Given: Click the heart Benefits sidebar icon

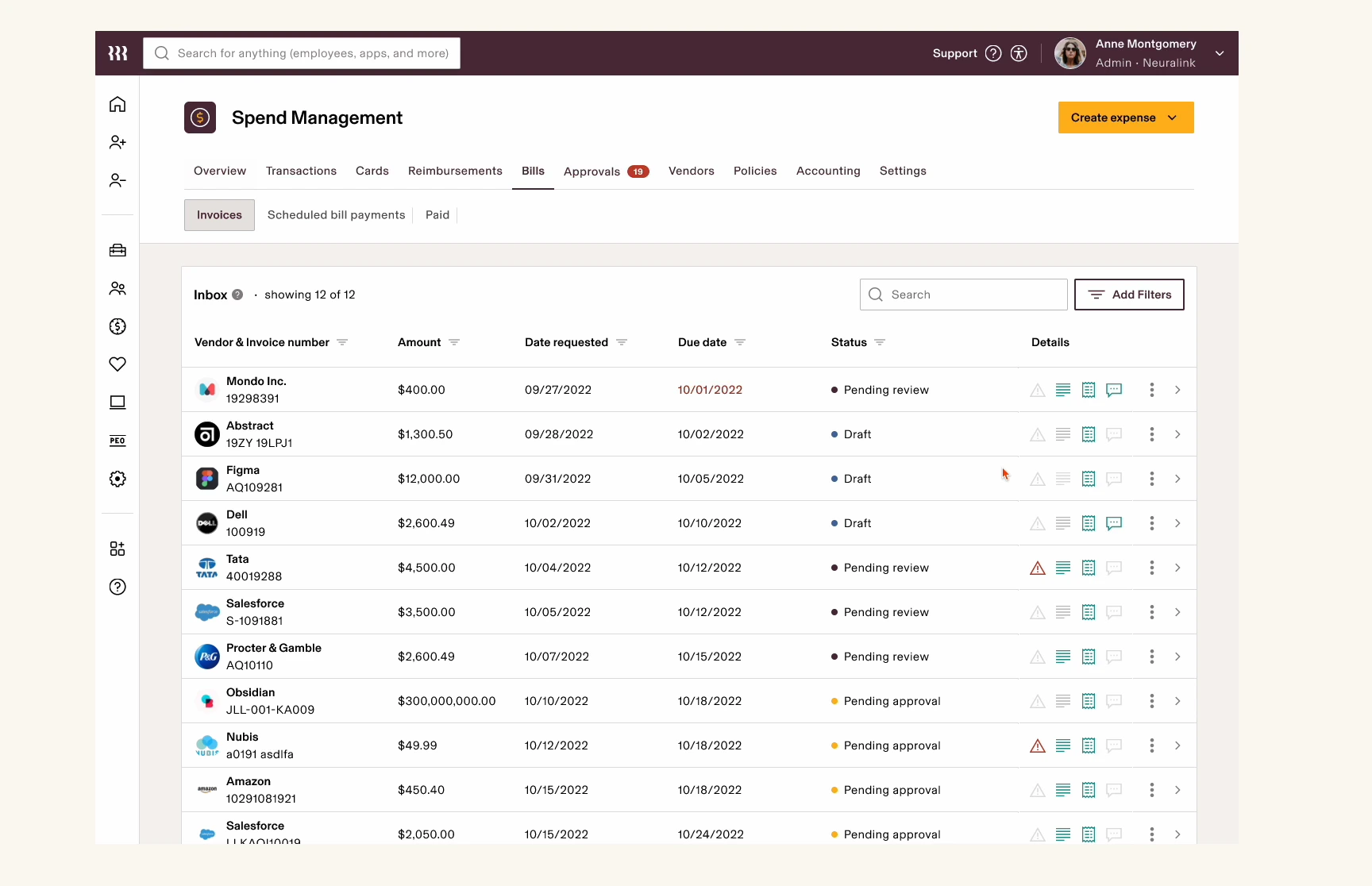Looking at the screenshot, I should tap(118, 364).
